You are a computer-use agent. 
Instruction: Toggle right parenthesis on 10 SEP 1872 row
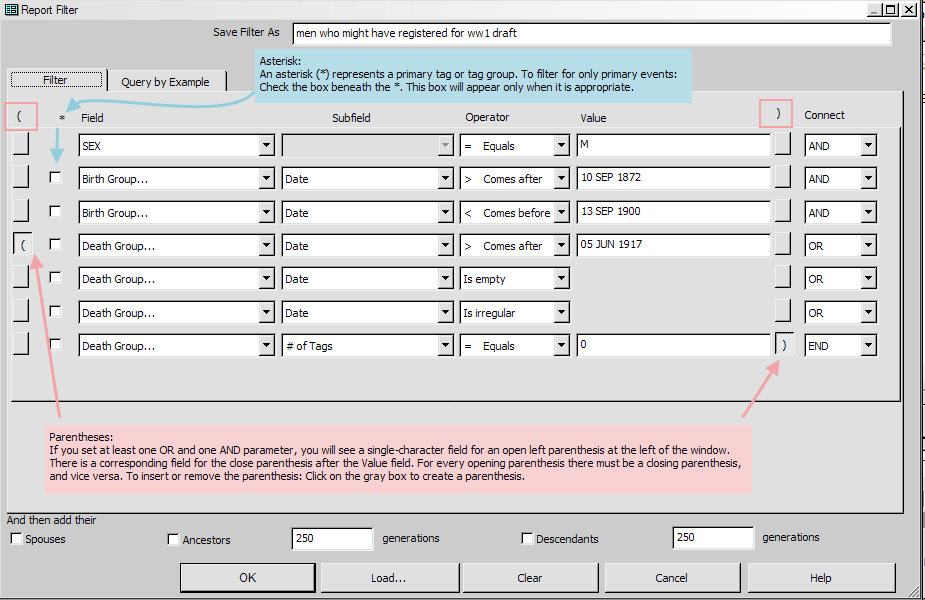(x=783, y=177)
